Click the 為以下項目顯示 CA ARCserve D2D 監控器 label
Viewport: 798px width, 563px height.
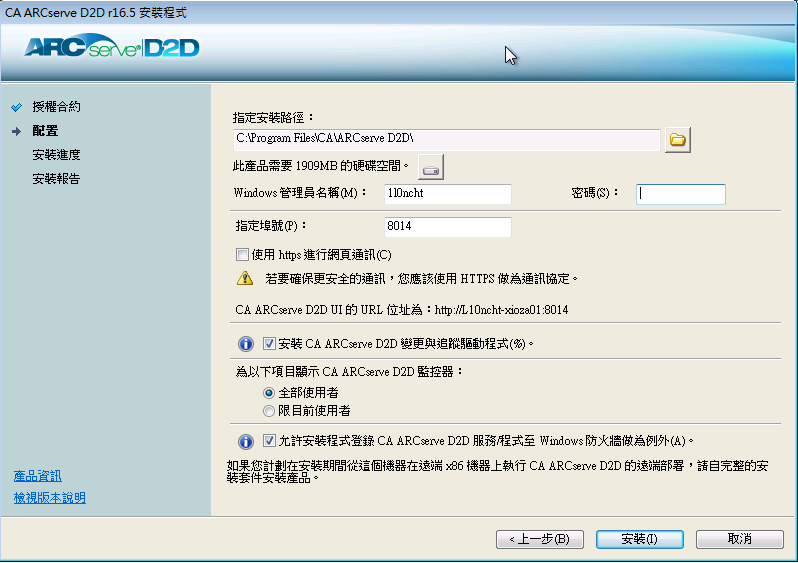click(x=349, y=372)
